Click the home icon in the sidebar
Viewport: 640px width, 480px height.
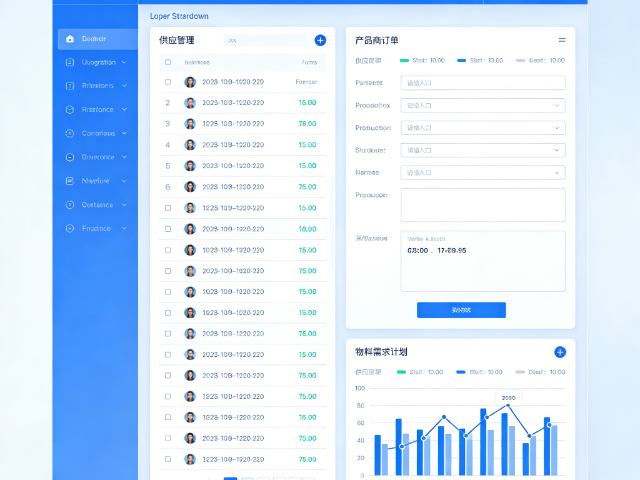click(70, 39)
